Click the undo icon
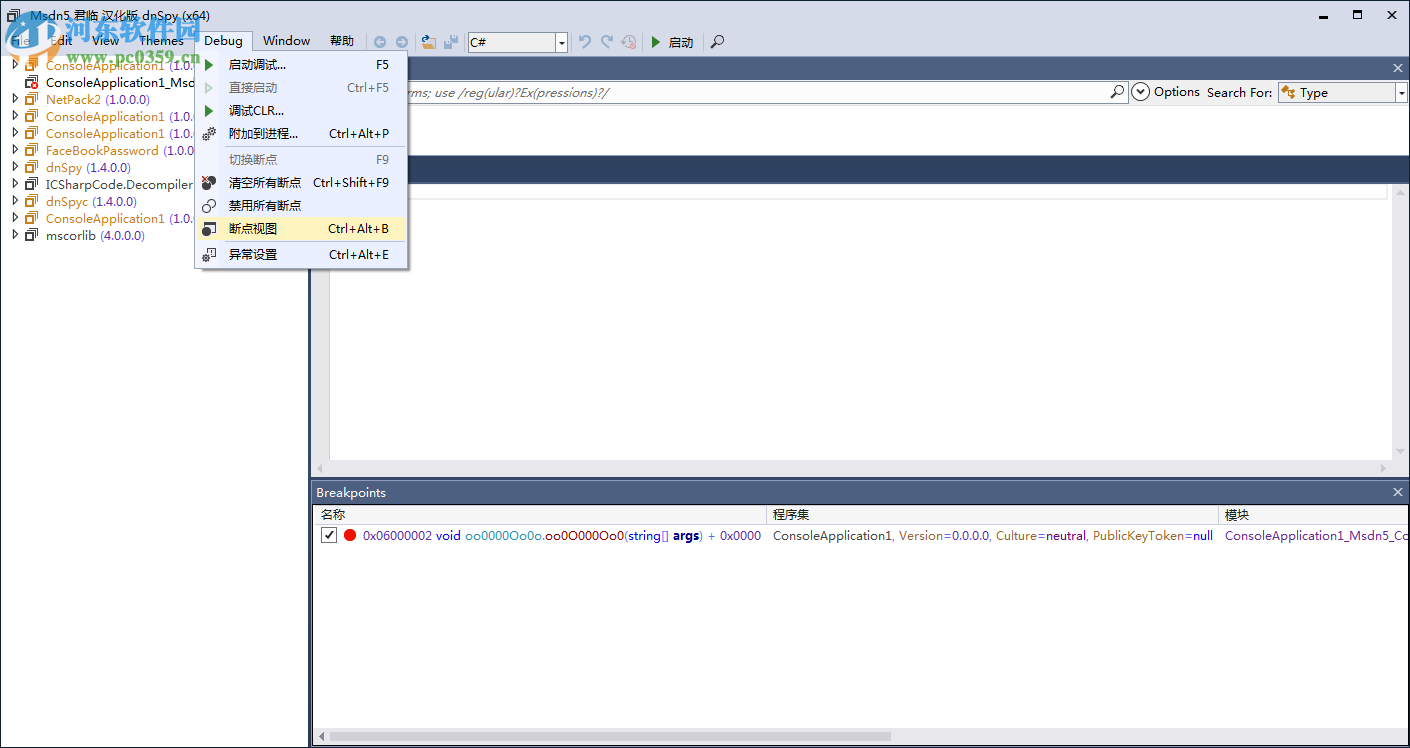 click(x=585, y=42)
